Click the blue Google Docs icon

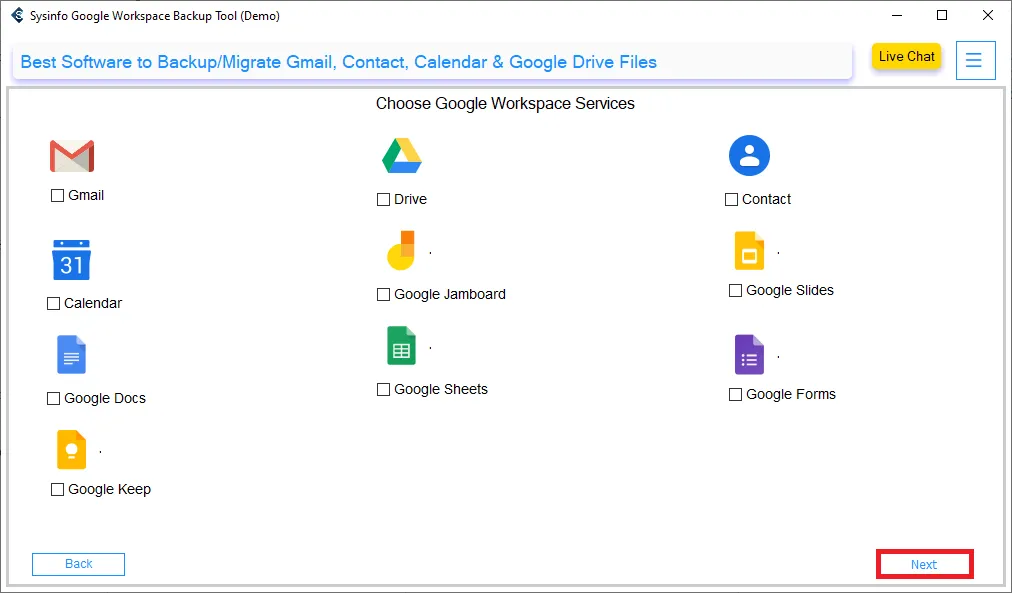click(x=71, y=355)
